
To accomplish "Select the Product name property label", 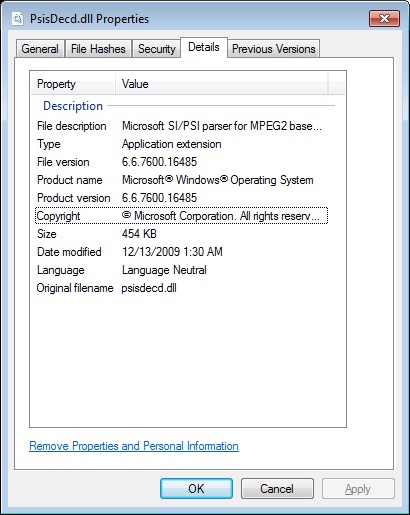I will [70, 180].
